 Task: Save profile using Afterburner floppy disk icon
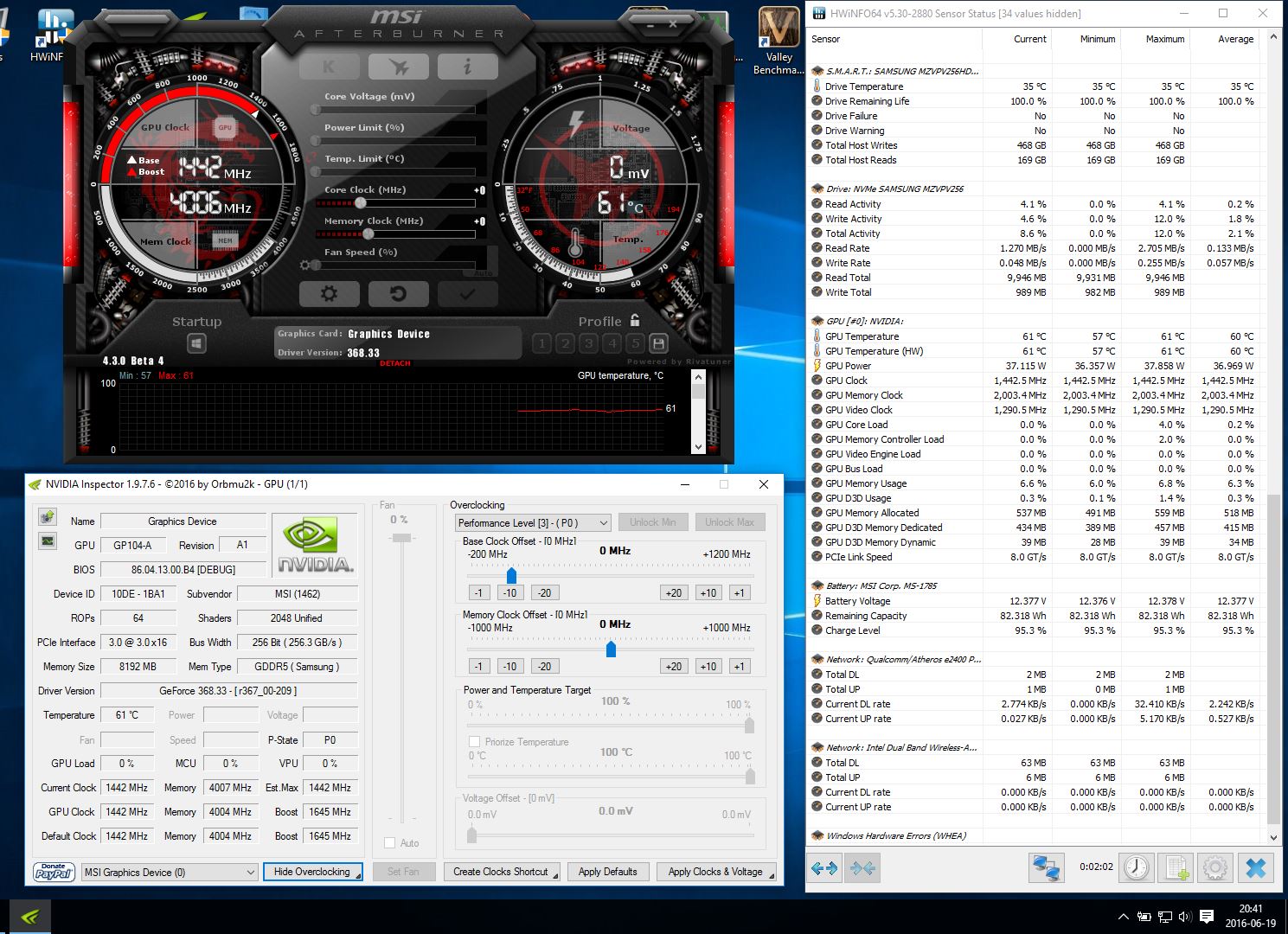pos(658,343)
